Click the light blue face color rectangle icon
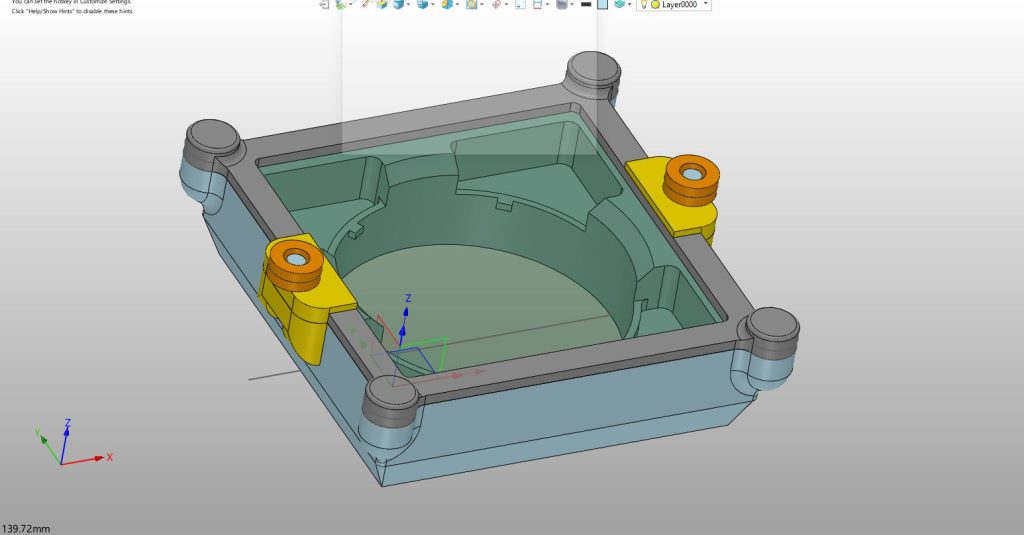This screenshot has height=535, width=1024. click(602, 4)
